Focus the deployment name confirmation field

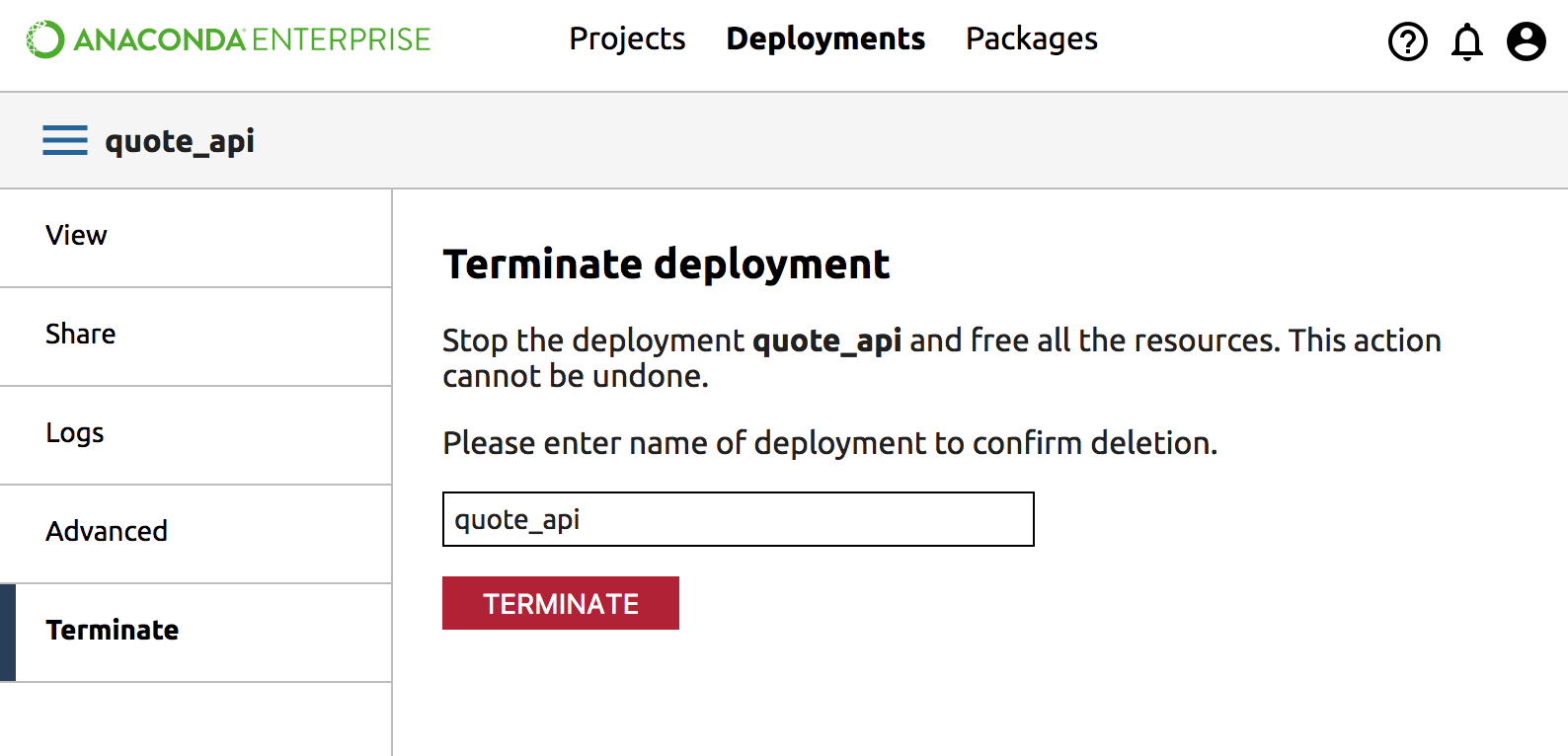click(x=738, y=519)
